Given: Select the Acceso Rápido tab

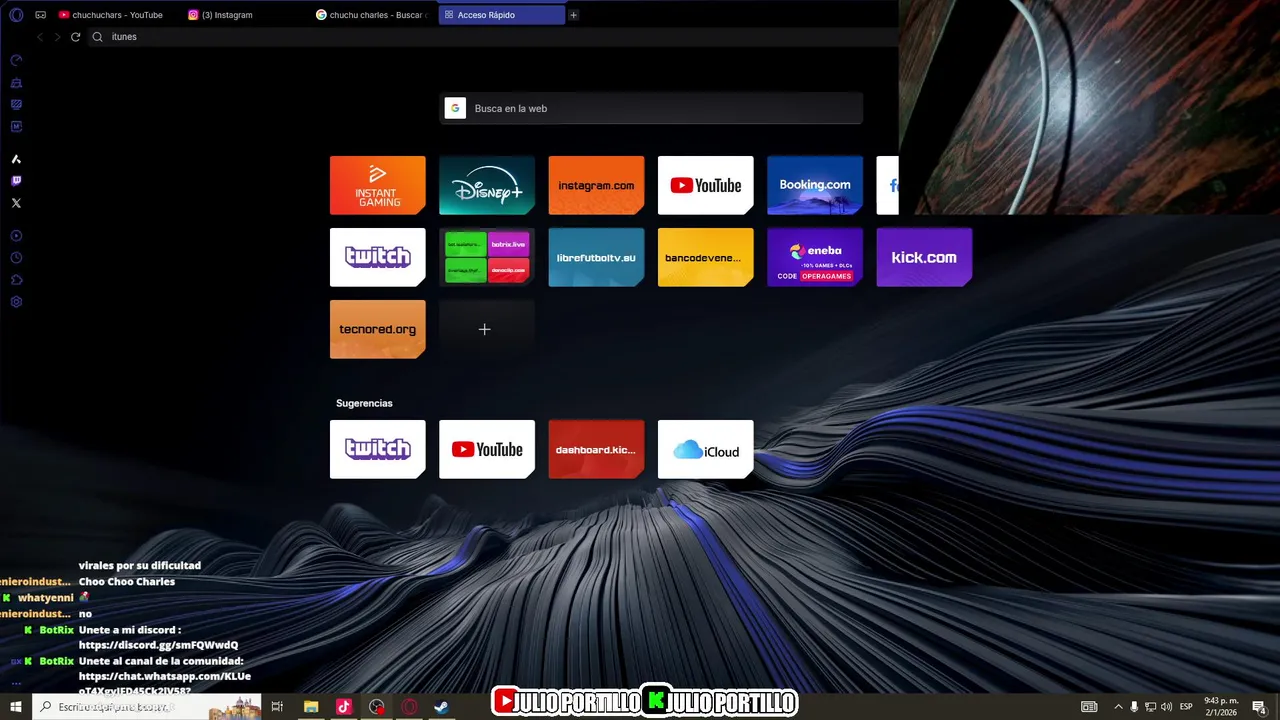Looking at the screenshot, I should (x=501, y=15).
